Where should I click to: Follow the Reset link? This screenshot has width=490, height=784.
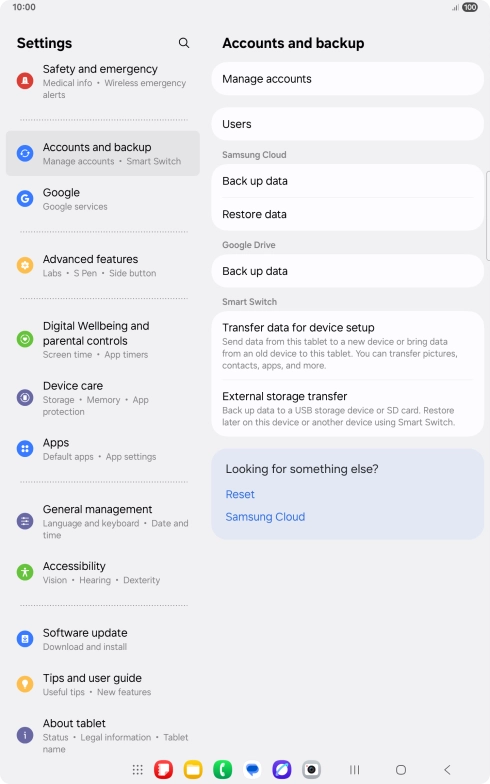[240, 494]
